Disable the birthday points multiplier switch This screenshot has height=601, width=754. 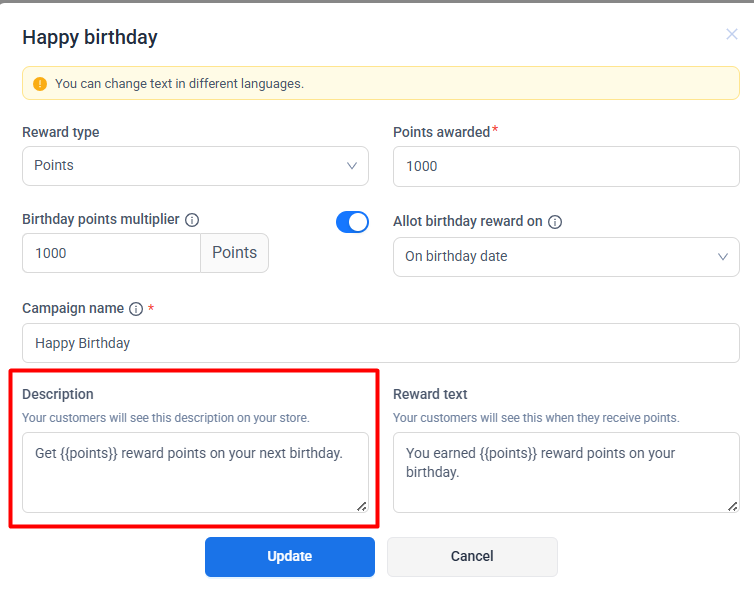click(x=352, y=222)
